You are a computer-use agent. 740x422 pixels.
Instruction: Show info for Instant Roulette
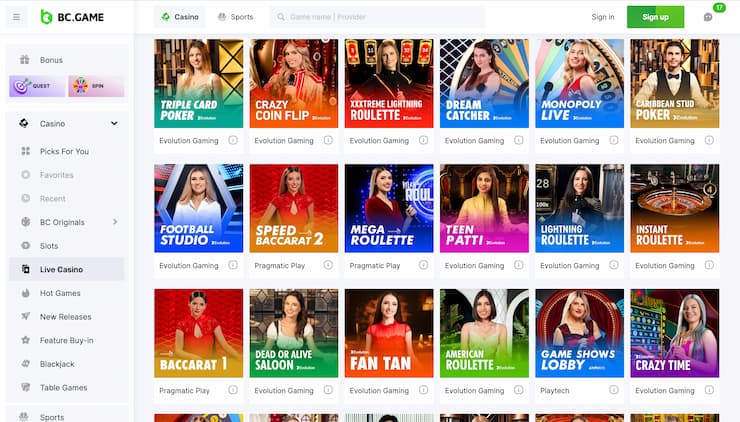coord(709,265)
